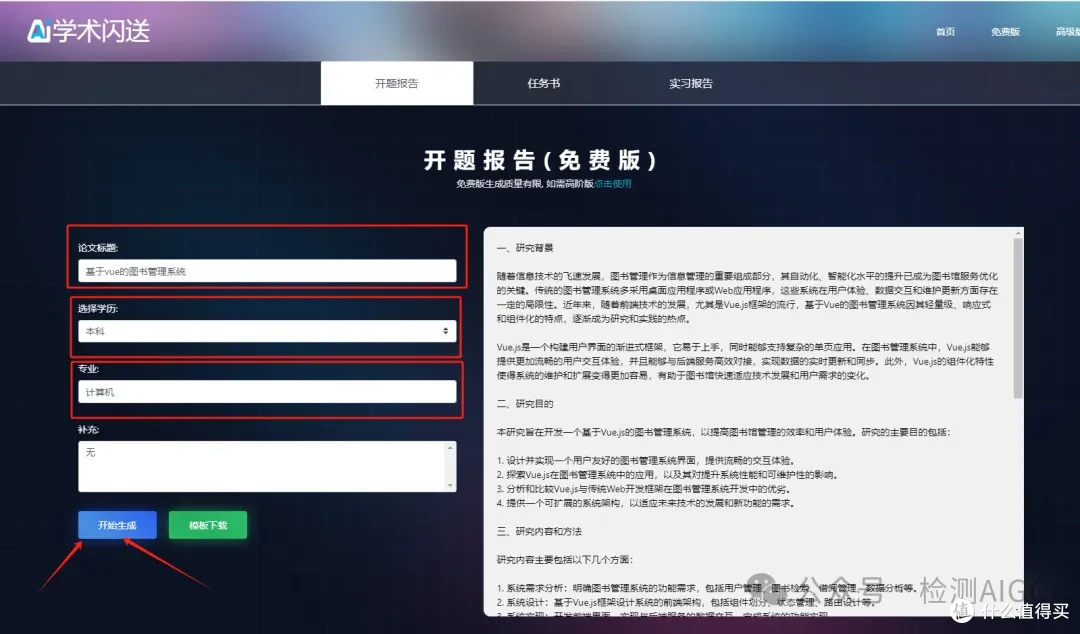Switch to the 实习报告 tab
This screenshot has width=1080, height=634.
(x=691, y=83)
